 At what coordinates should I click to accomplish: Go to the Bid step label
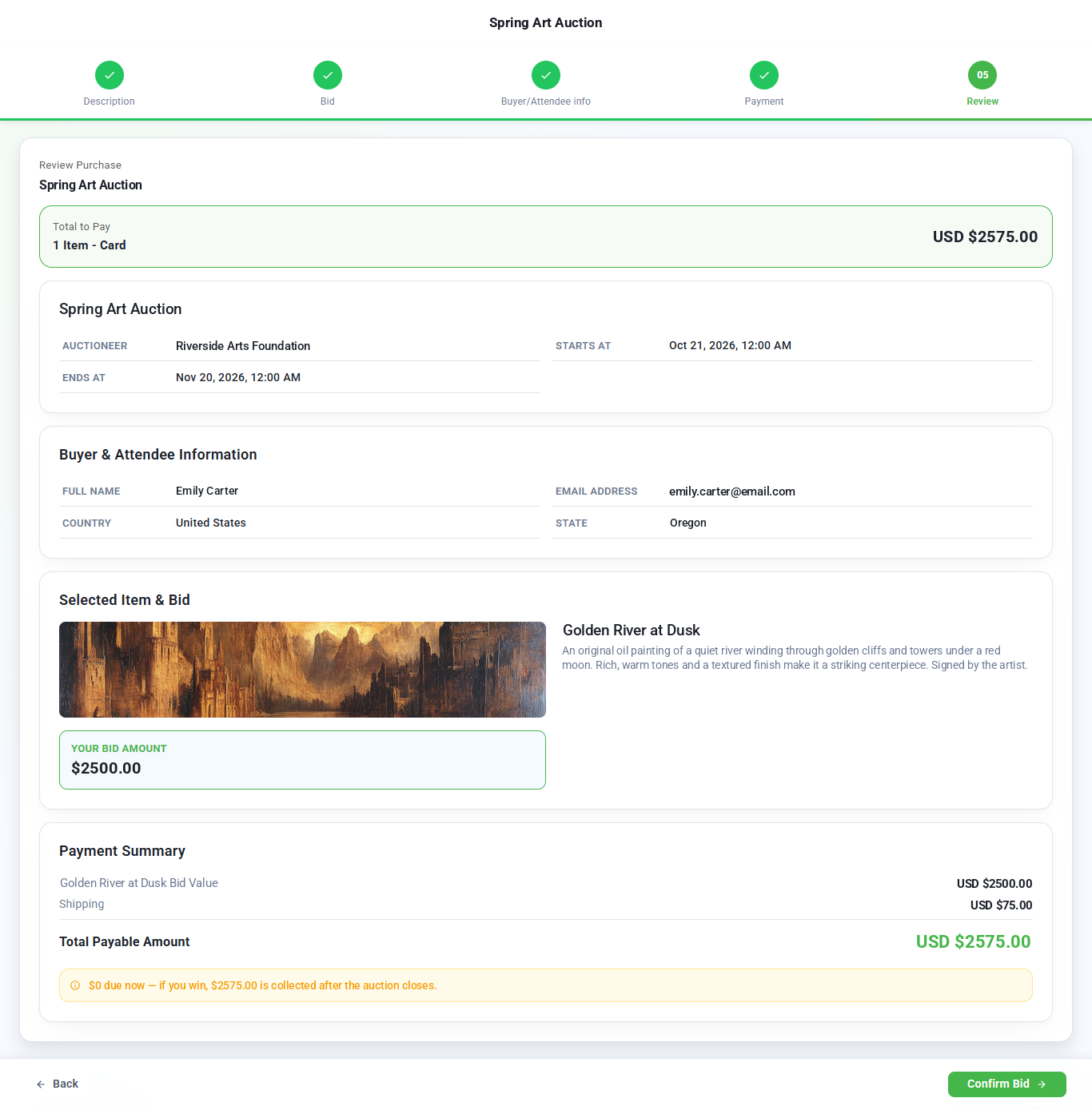(x=328, y=101)
